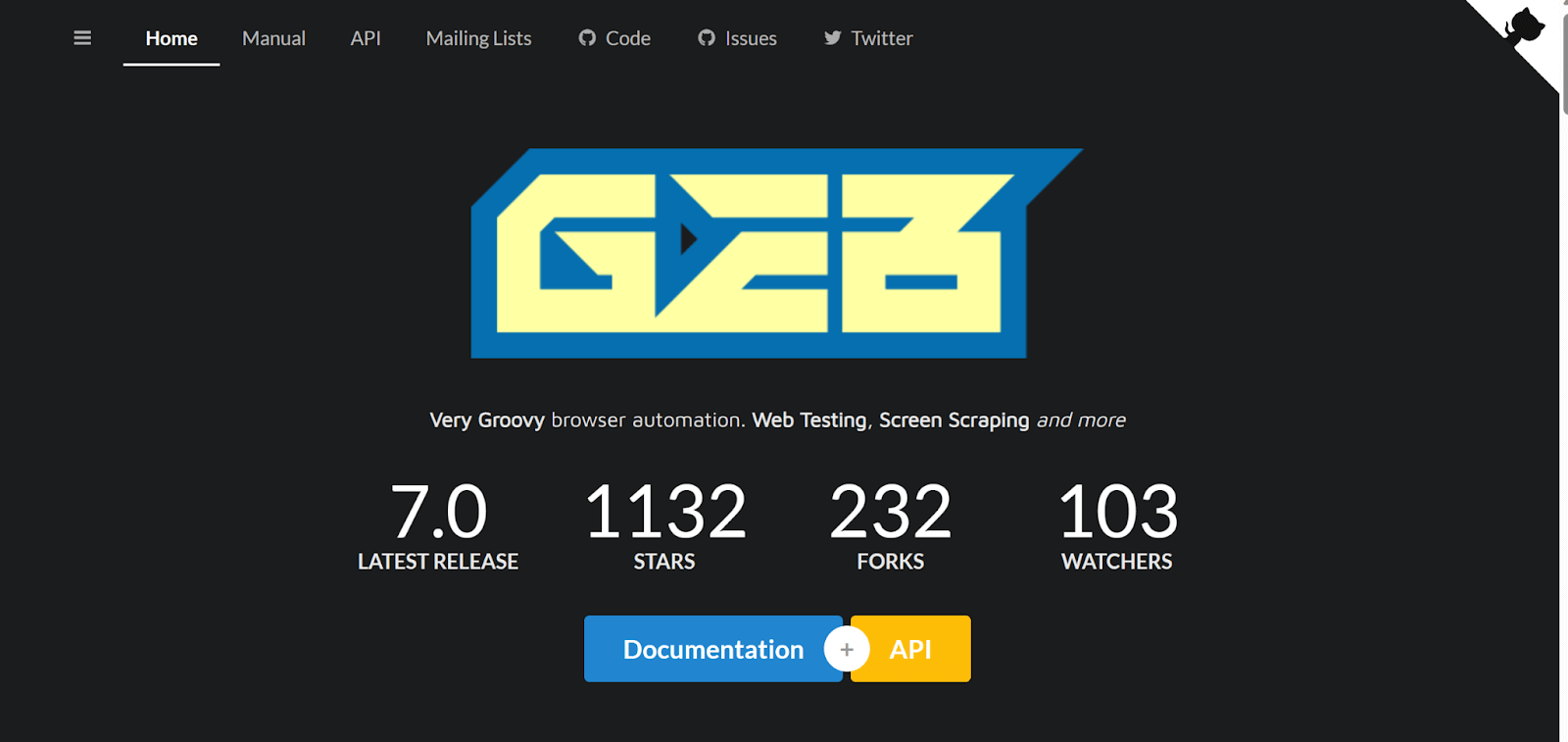Click the yellow API button
Viewport: 1568px width, 742px height.
click(910, 649)
